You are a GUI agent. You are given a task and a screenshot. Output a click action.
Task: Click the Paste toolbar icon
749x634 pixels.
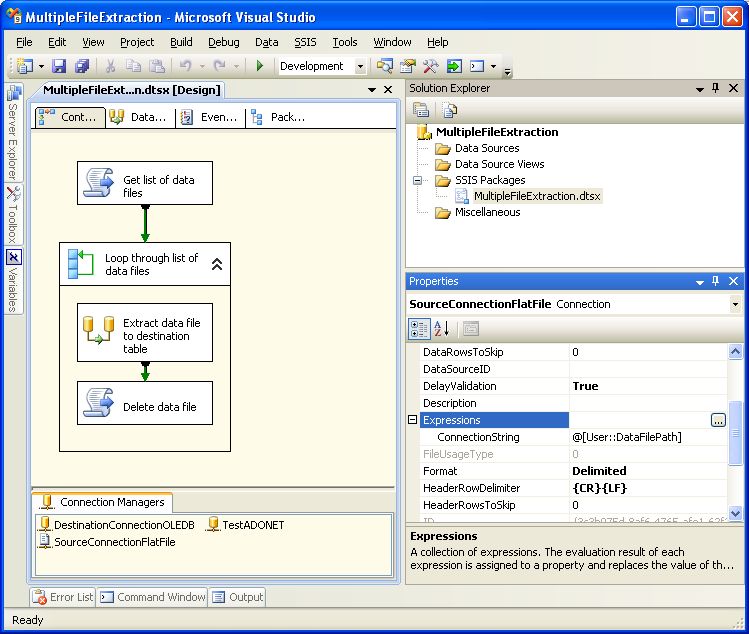pos(157,66)
